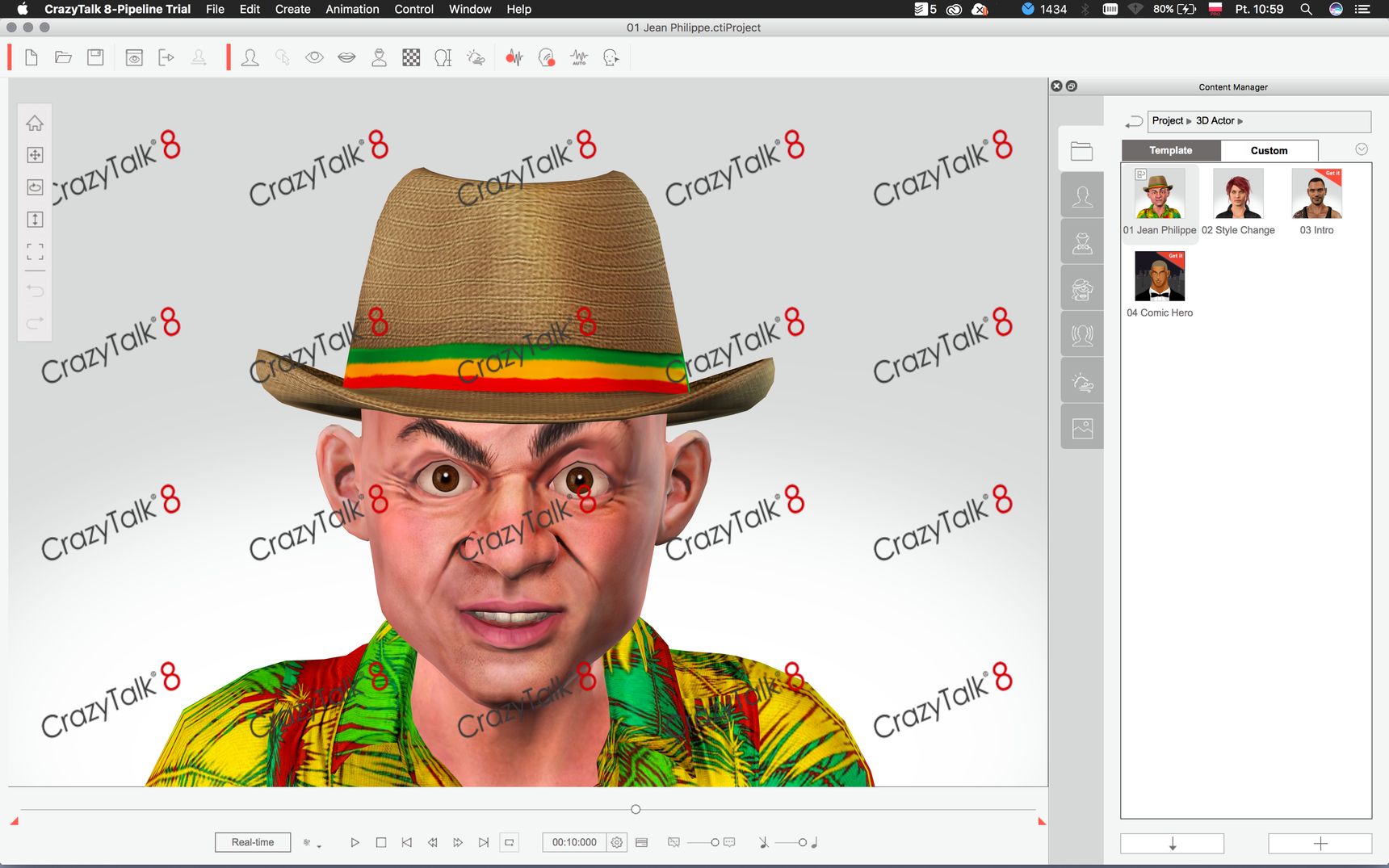
Task: Step to the next frame
Action: (458, 842)
